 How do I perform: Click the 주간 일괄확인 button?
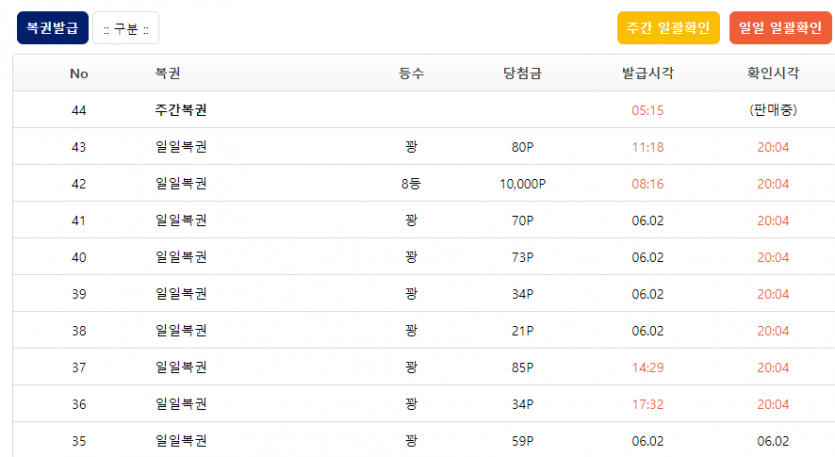668,28
